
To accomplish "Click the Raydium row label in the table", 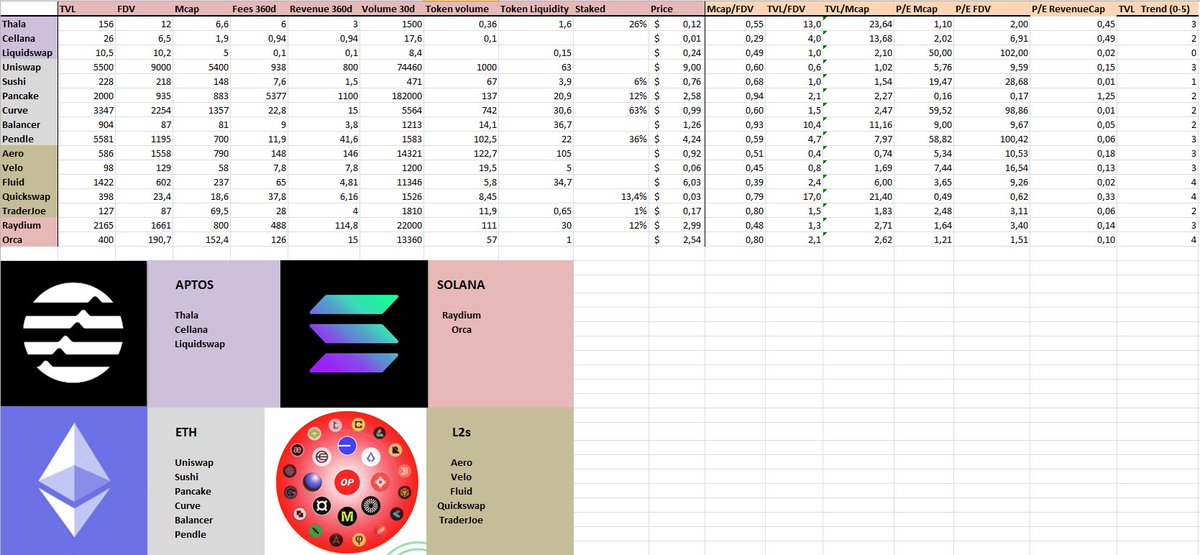I will point(29,226).
